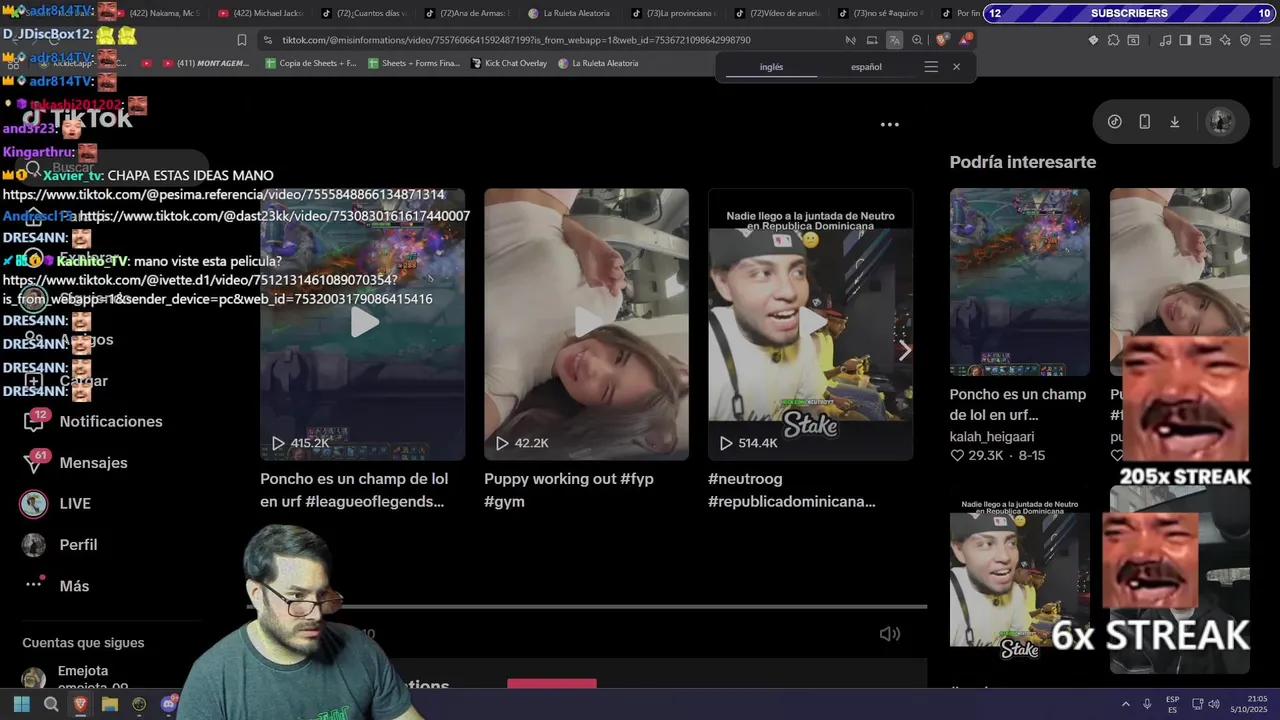1280x720 pixels.
Task: Open the Brave Wallet icon
Action: (1205, 40)
